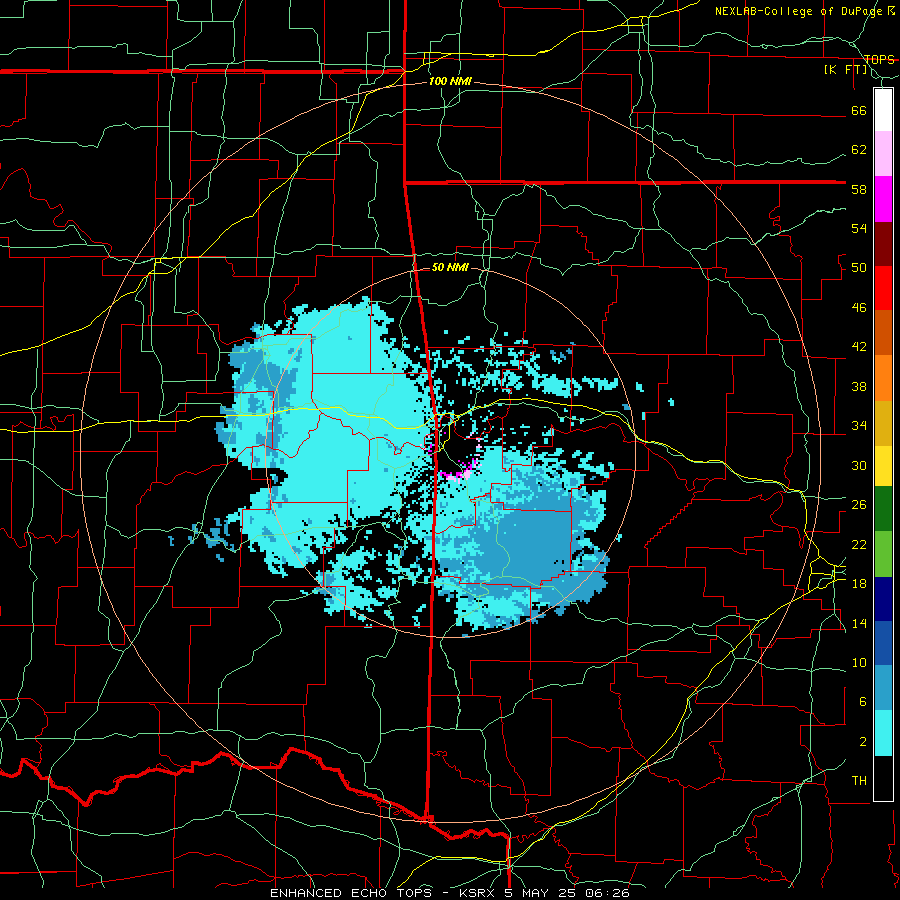Viewport: 900px width, 900px height.
Task: Click the cyan 10 kft legend swatch
Action: coord(883,733)
